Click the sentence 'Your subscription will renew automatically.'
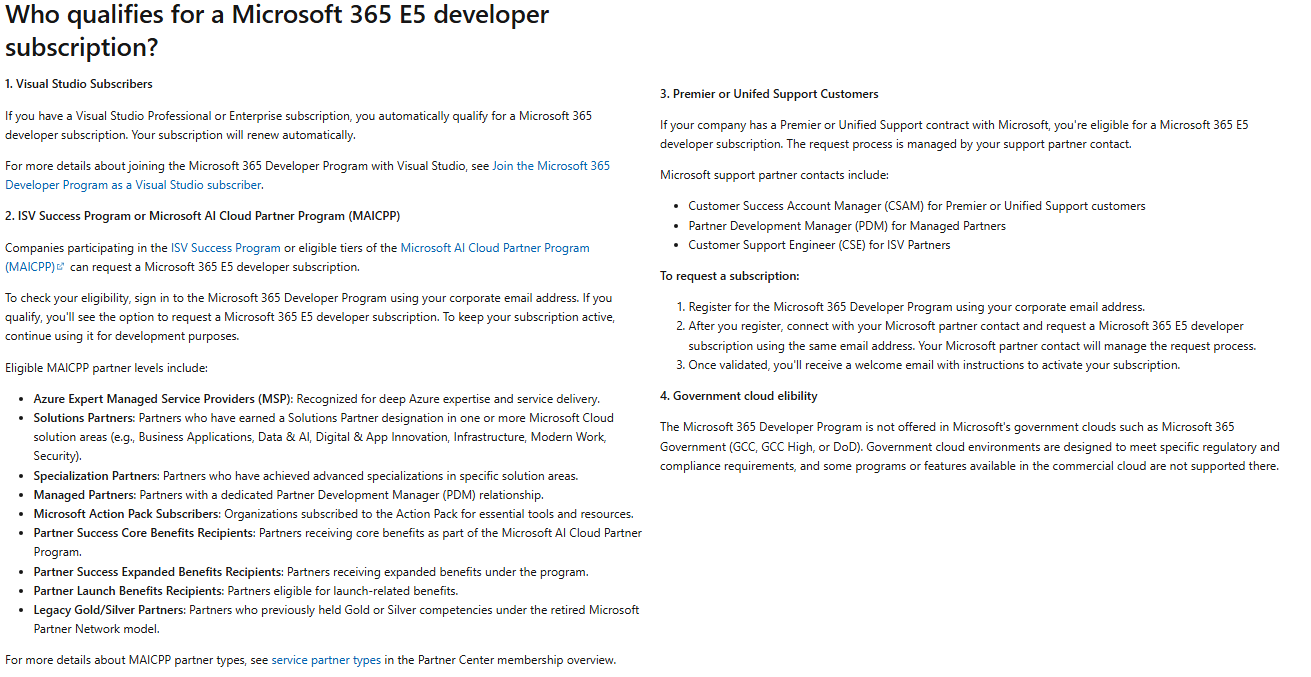The width and height of the screenshot is (1311, 677). pyautogui.click(x=241, y=135)
